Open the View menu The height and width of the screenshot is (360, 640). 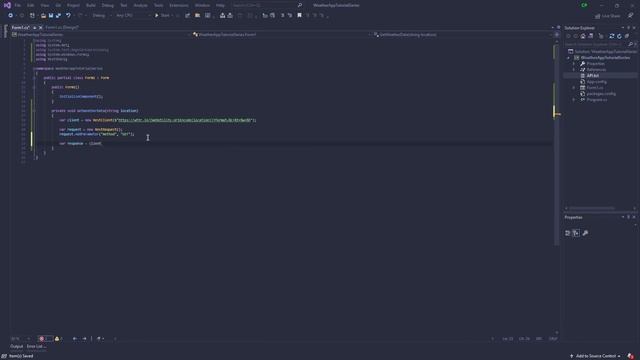(x=45, y=5)
